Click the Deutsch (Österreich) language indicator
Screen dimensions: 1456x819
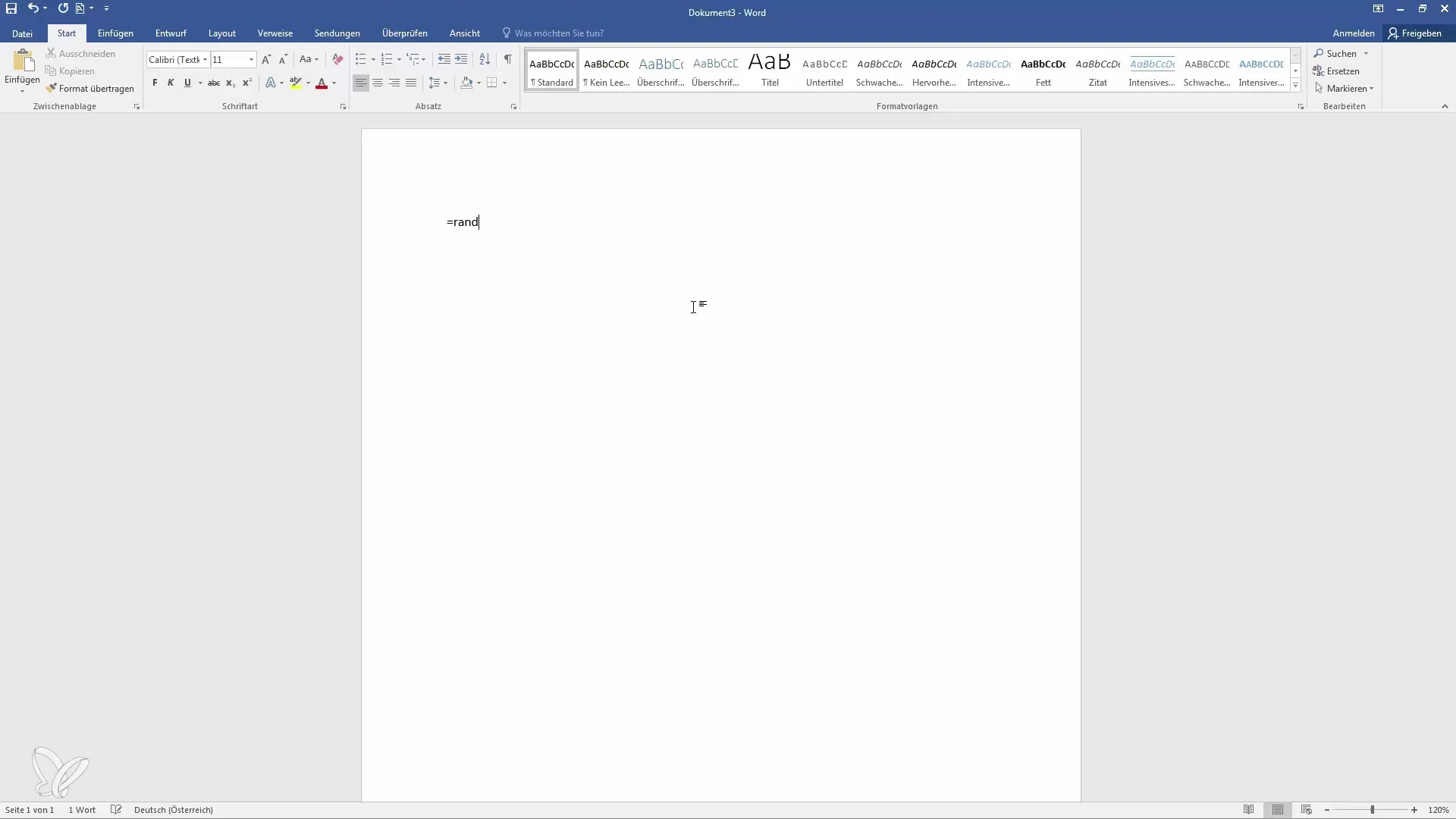[x=174, y=810]
